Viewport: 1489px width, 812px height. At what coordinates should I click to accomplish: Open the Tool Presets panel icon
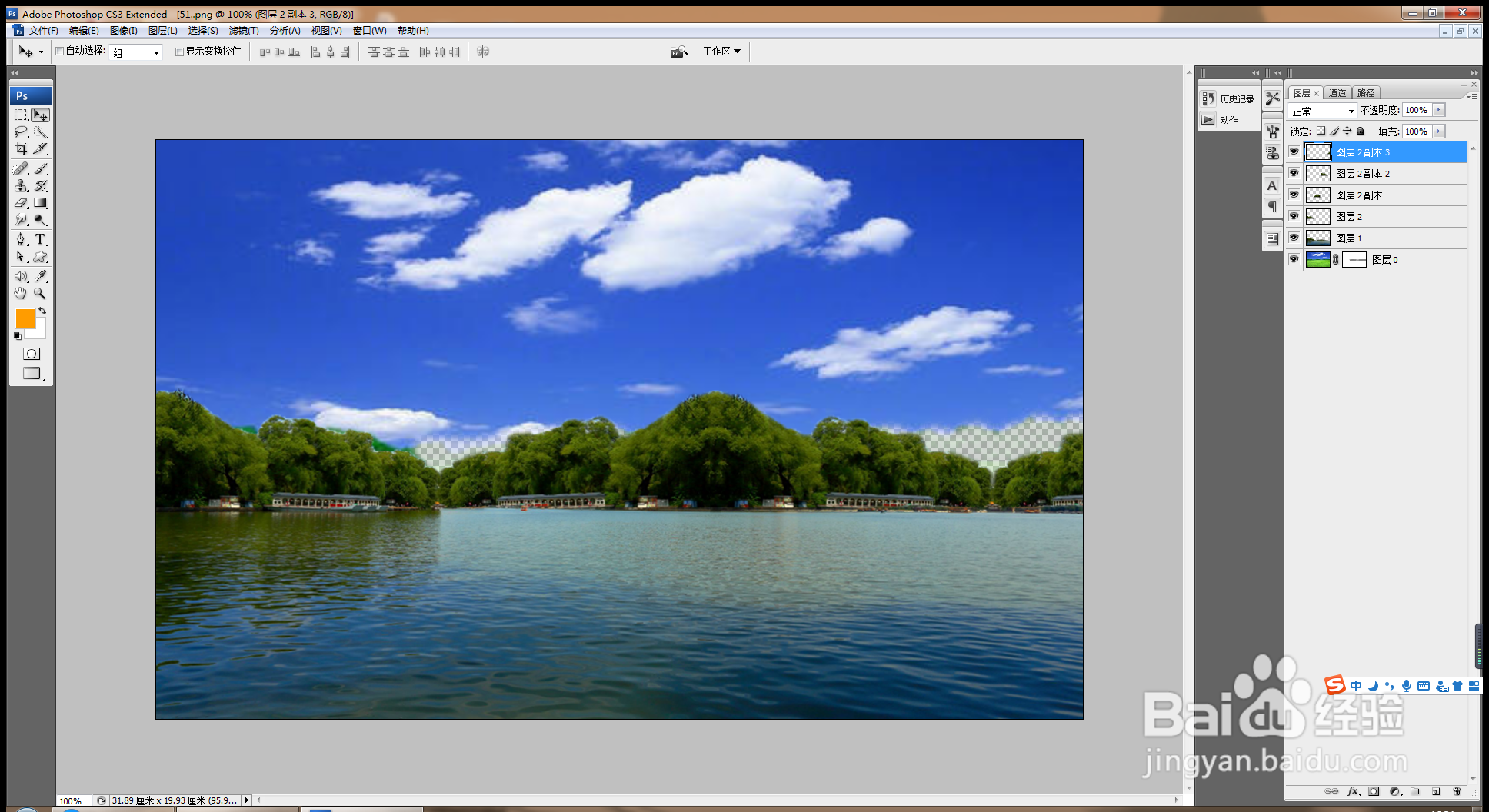point(1273,98)
